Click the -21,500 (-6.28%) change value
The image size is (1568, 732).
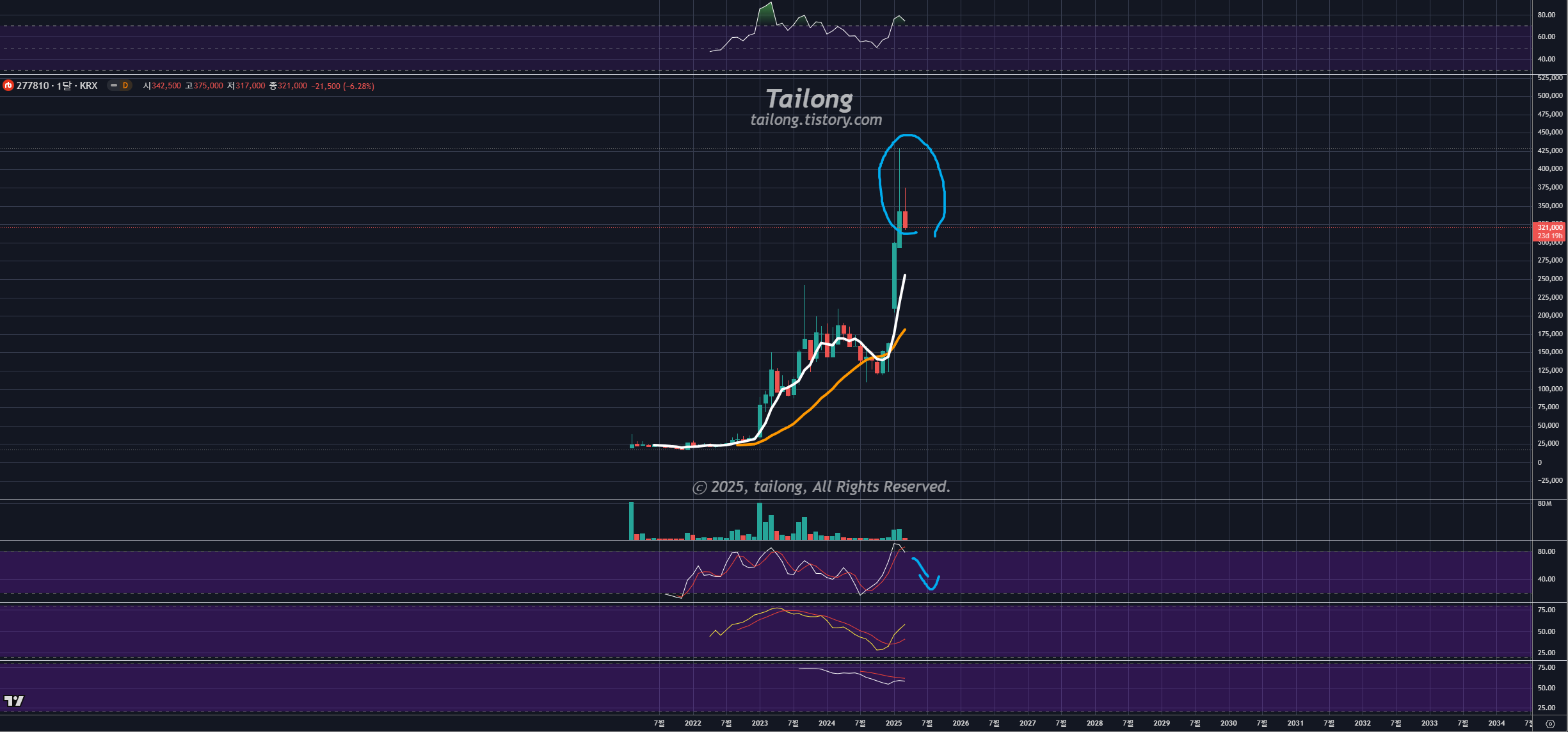[342, 86]
